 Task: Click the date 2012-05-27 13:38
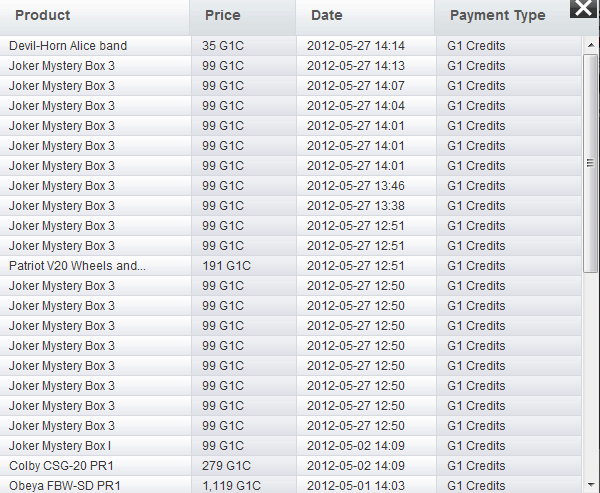[356, 206]
